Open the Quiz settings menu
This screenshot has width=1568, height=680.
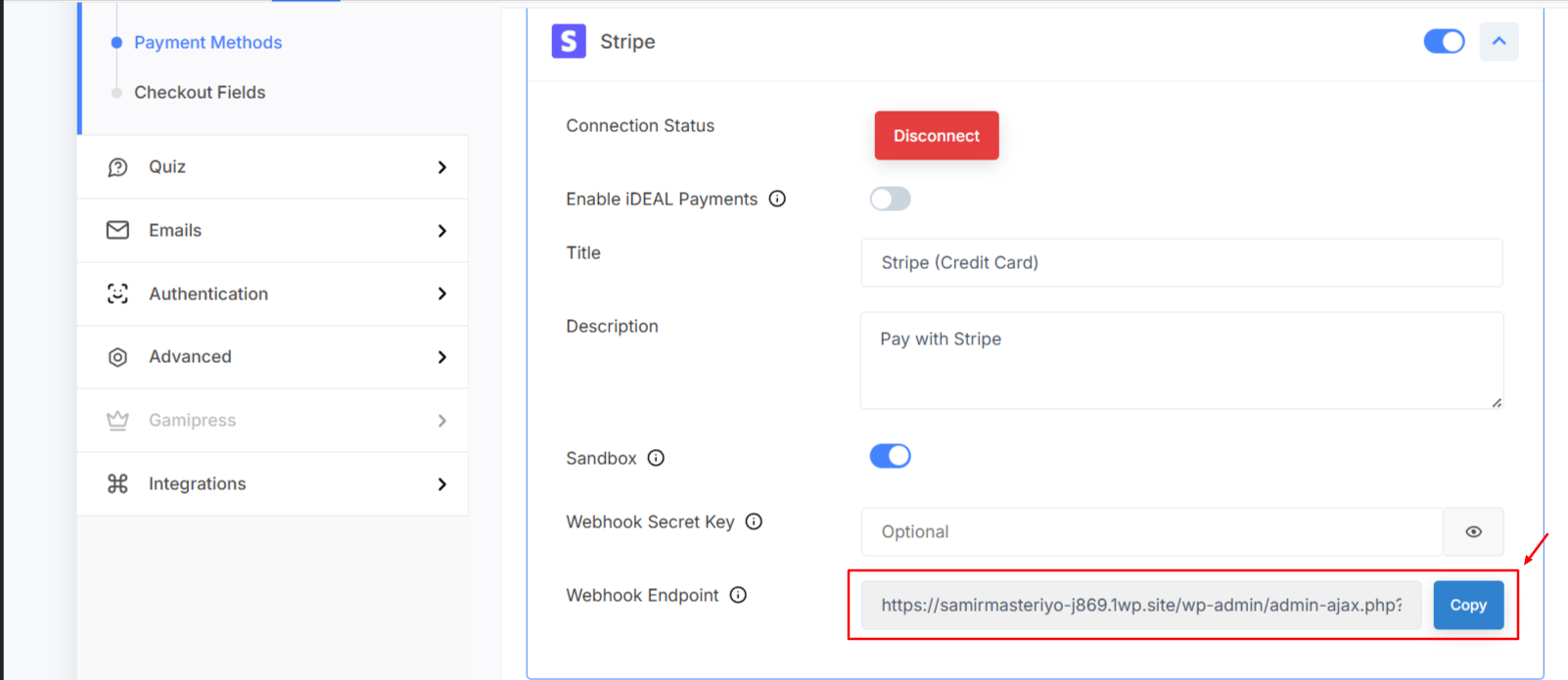[272, 167]
